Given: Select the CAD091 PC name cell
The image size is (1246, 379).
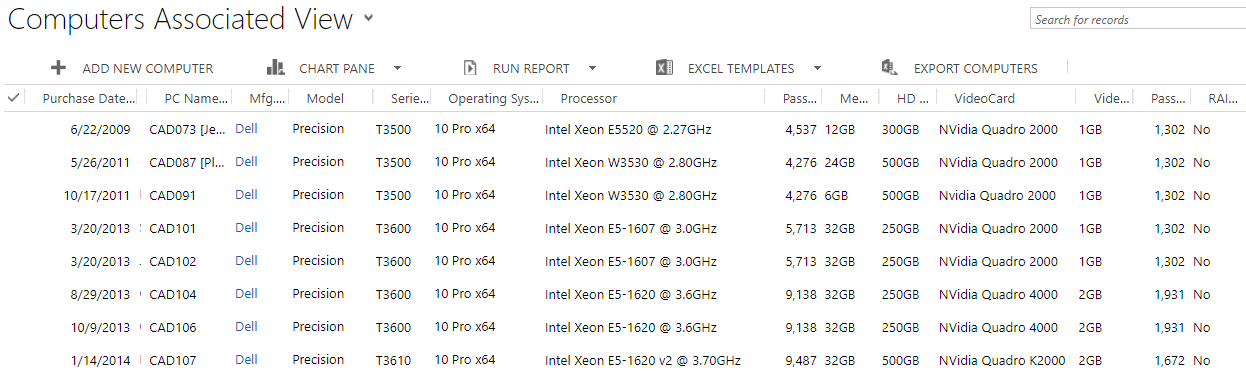Looking at the screenshot, I should (x=173, y=196).
